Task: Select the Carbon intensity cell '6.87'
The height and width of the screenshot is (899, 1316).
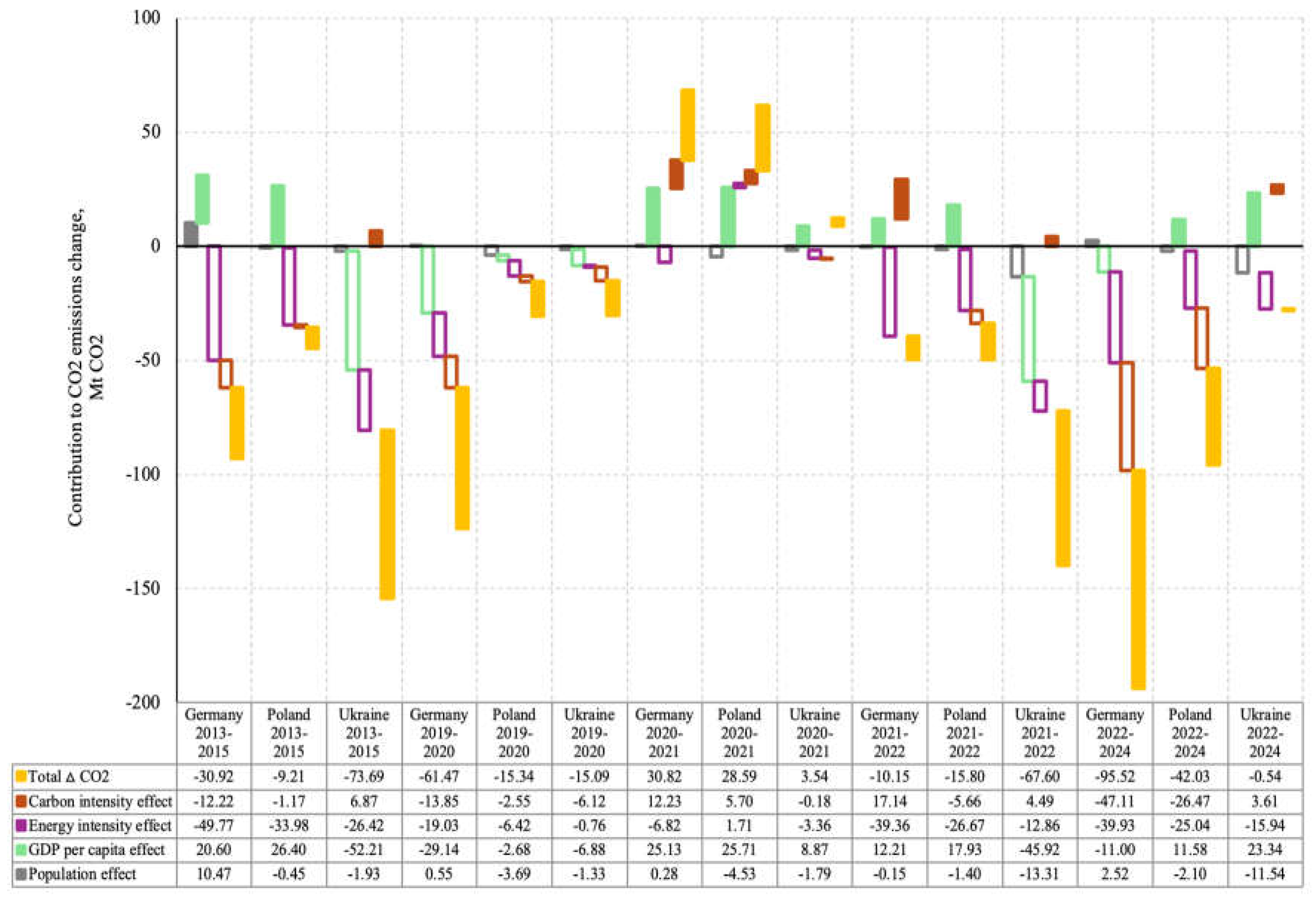Action: (x=363, y=801)
